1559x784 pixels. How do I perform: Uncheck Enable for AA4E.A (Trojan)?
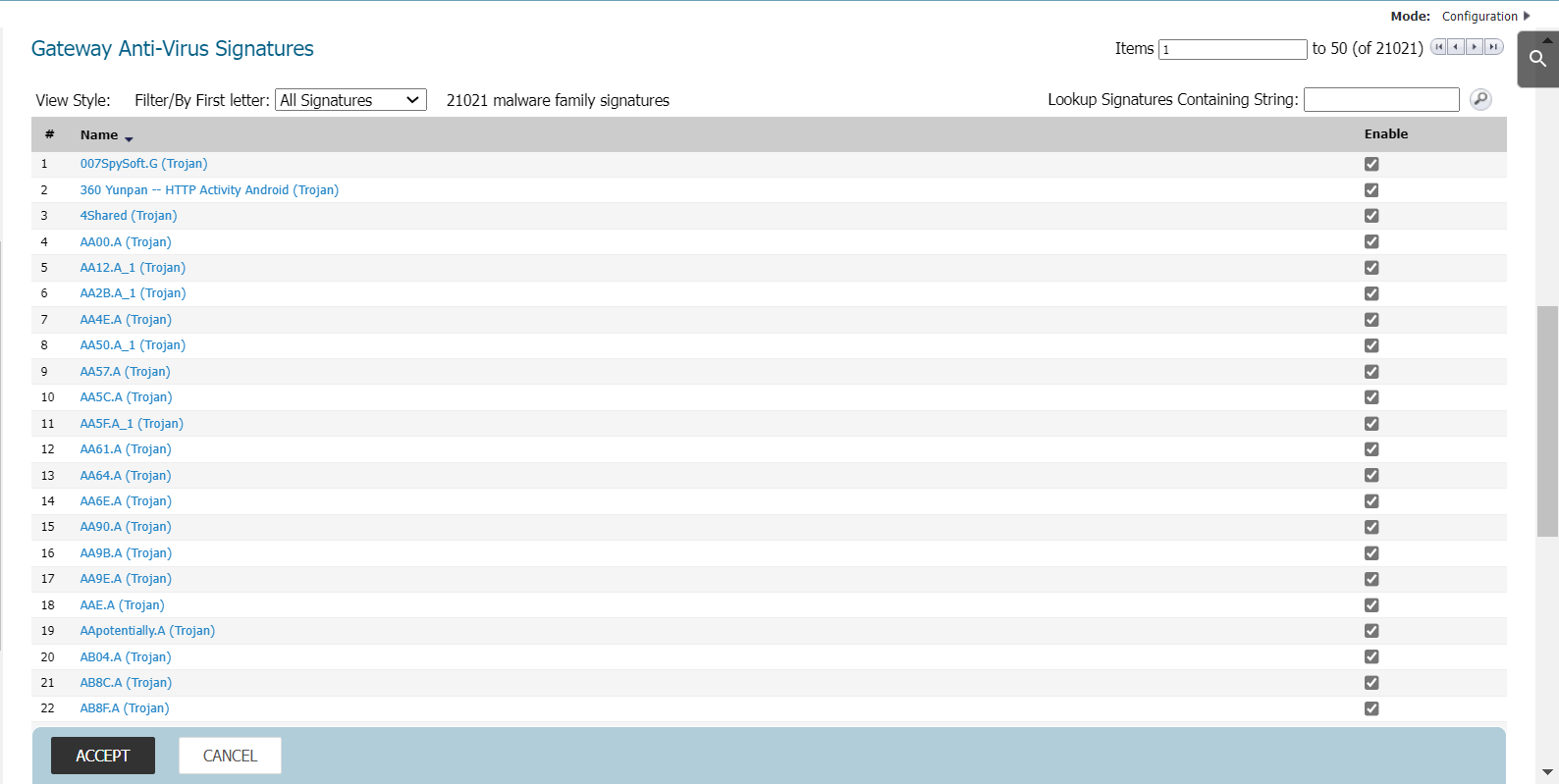coord(1371,320)
